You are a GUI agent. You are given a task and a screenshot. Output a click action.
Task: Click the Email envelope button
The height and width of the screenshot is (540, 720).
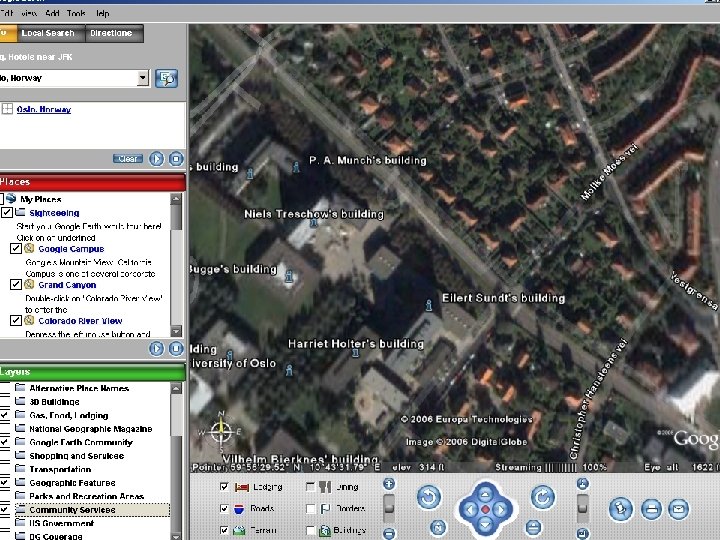[x=678, y=508]
